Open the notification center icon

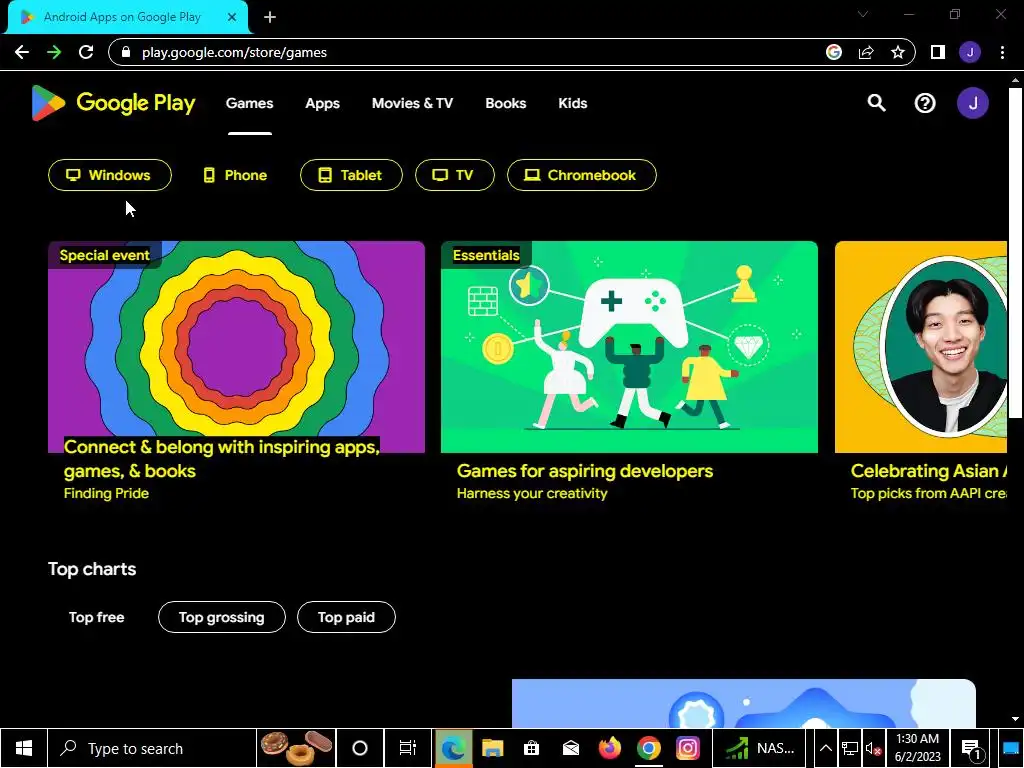click(972, 749)
